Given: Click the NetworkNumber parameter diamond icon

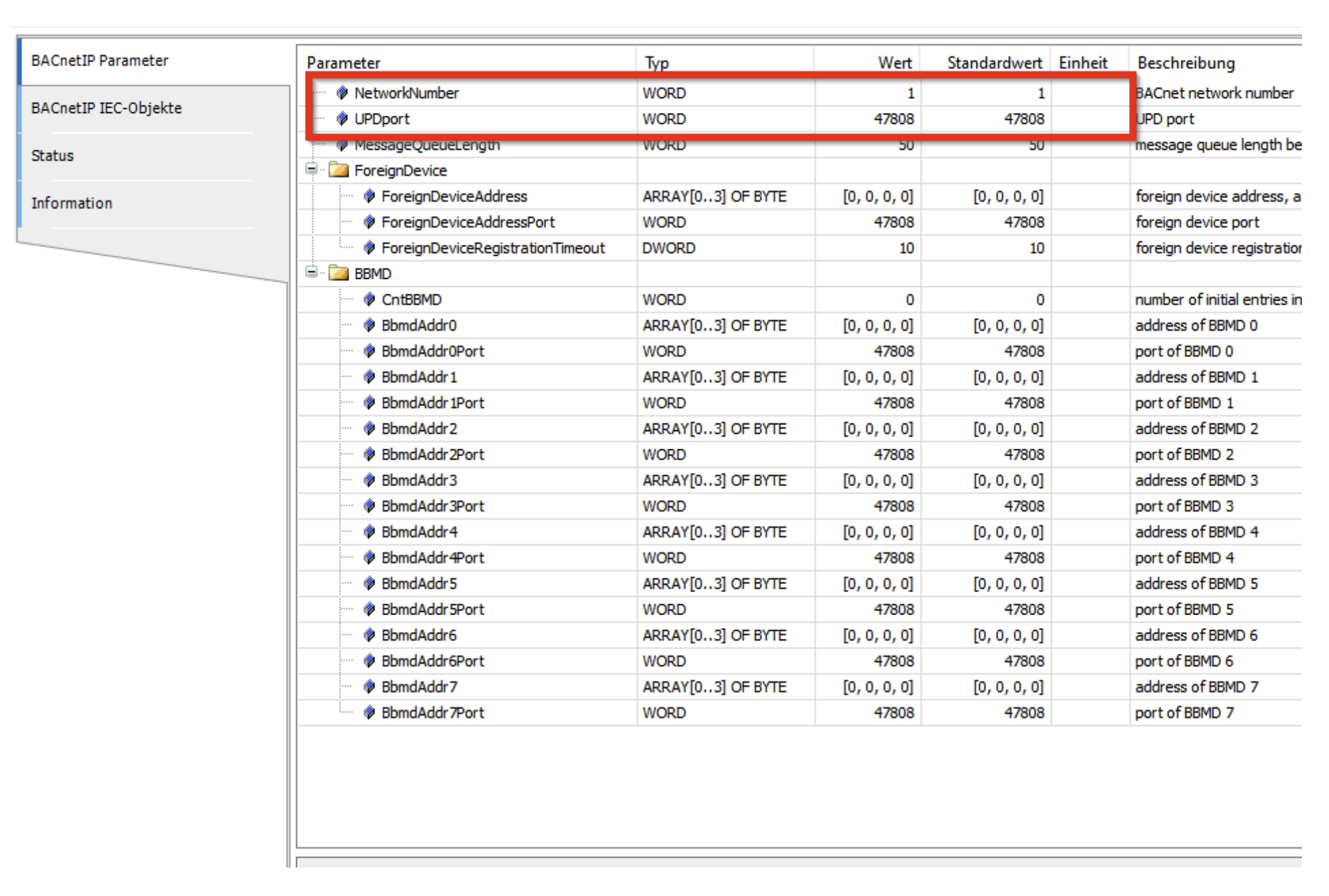Looking at the screenshot, I should tap(342, 93).
